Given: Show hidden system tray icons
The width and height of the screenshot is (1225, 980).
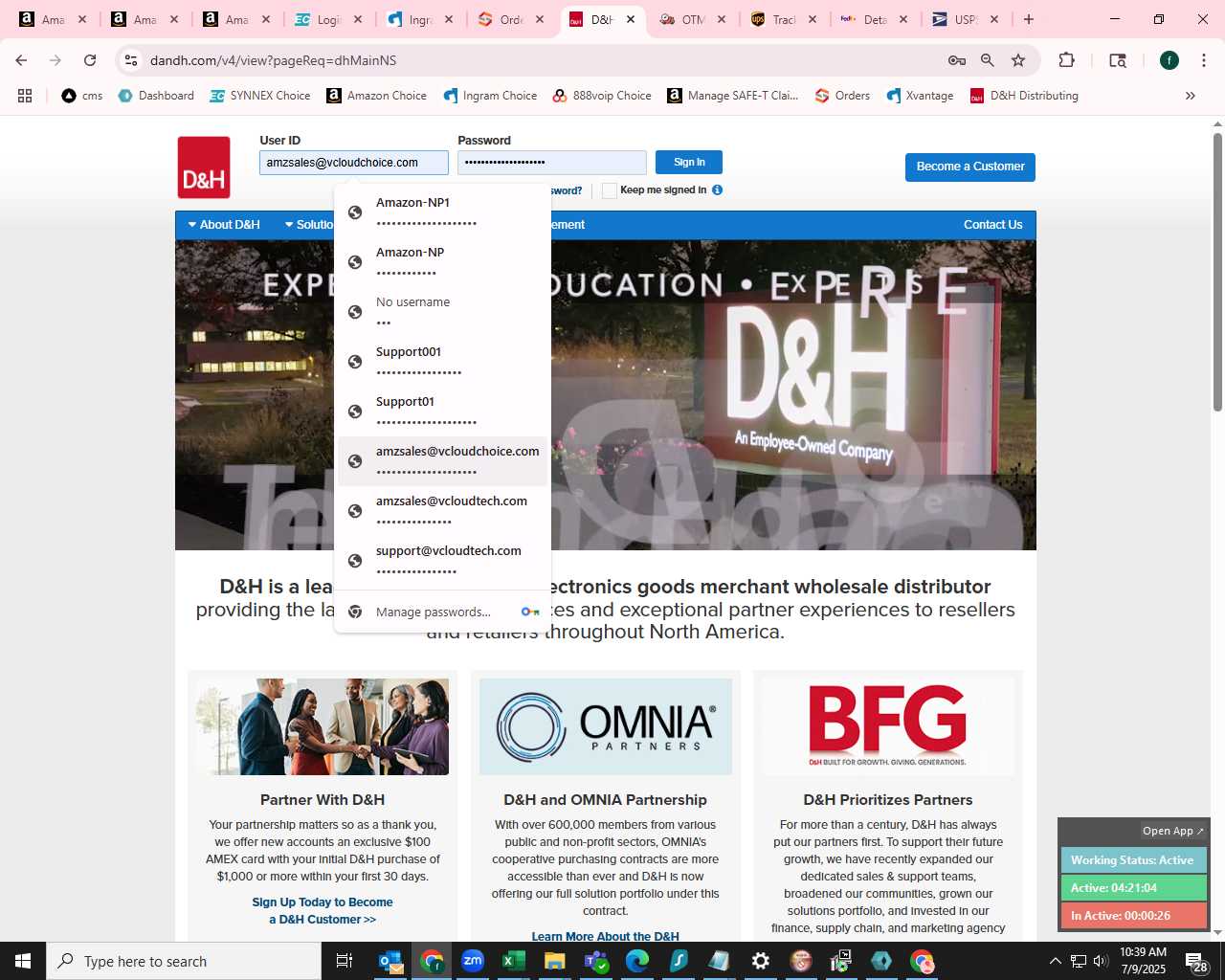Looking at the screenshot, I should pos(1056,961).
